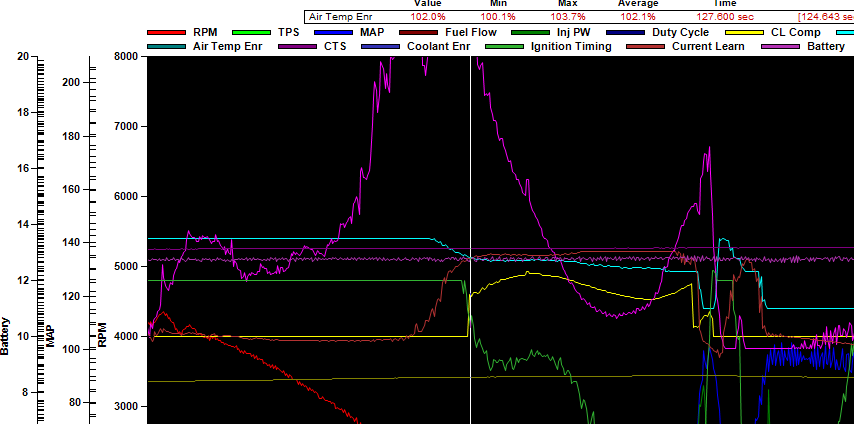Viewport: 854px width, 424px height.
Task: Click the Air Temp Enr readout name
Action: click(342, 17)
